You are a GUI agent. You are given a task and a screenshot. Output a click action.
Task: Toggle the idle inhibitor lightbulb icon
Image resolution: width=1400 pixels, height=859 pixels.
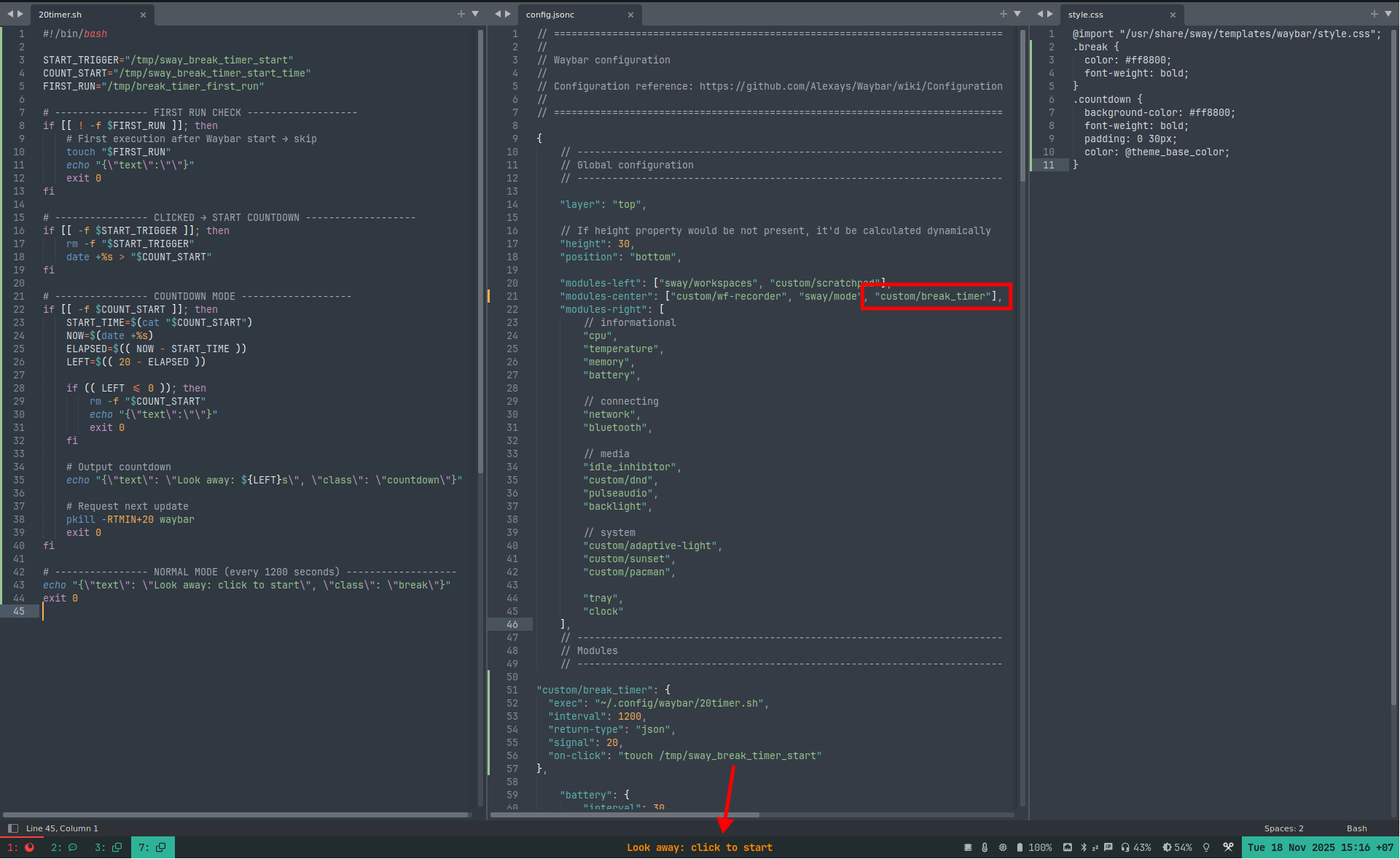tap(1206, 847)
